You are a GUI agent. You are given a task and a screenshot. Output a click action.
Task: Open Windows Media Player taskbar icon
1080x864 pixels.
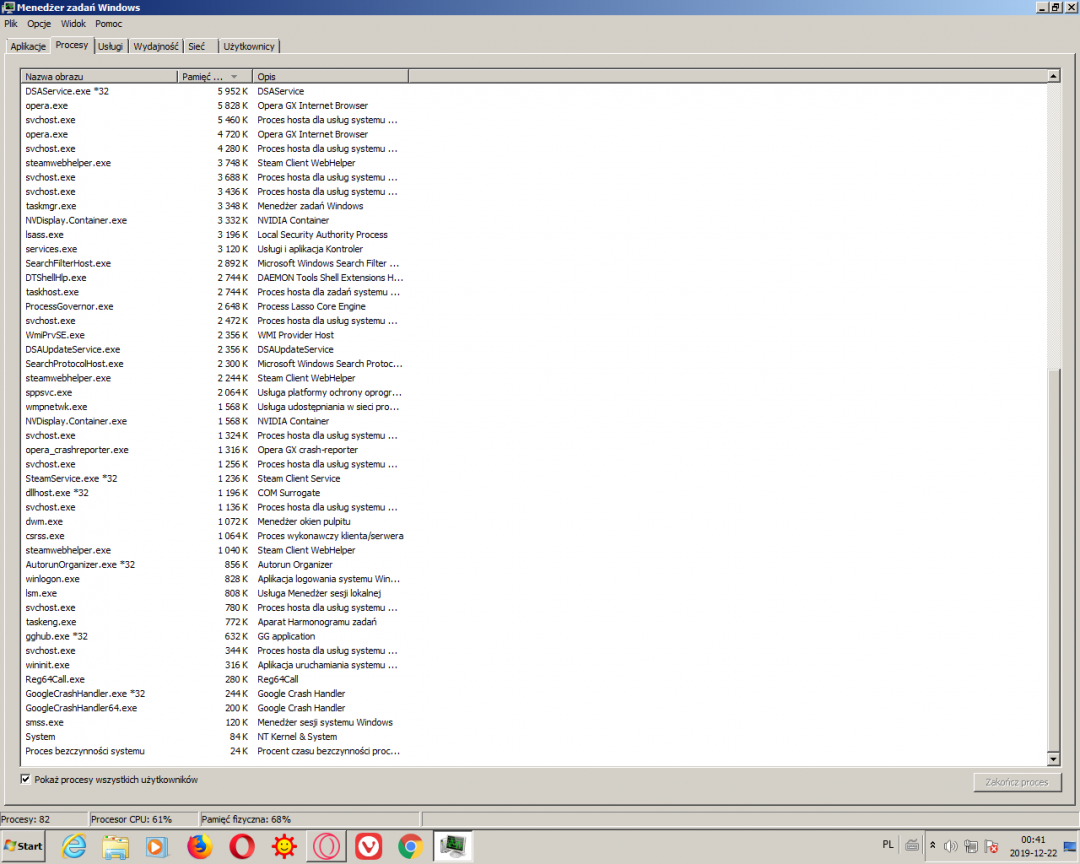coord(158,846)
